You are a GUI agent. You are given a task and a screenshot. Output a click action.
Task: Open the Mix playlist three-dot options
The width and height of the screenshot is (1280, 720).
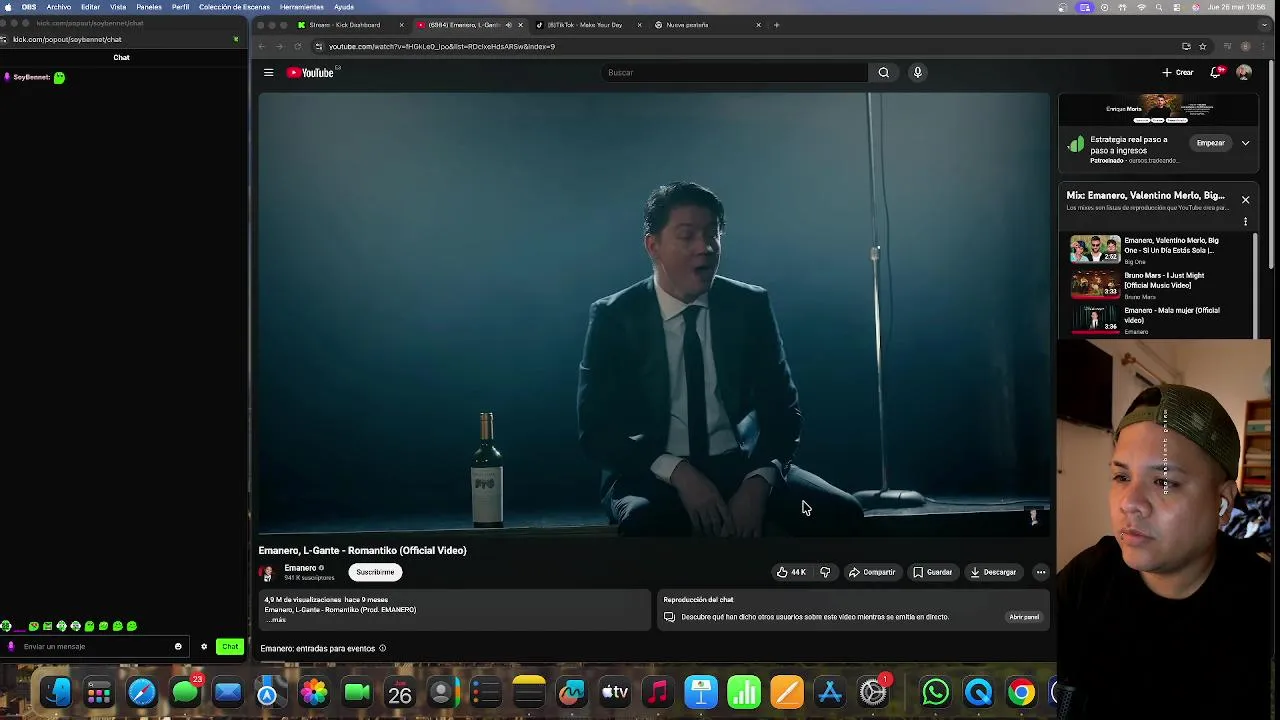1245,221
